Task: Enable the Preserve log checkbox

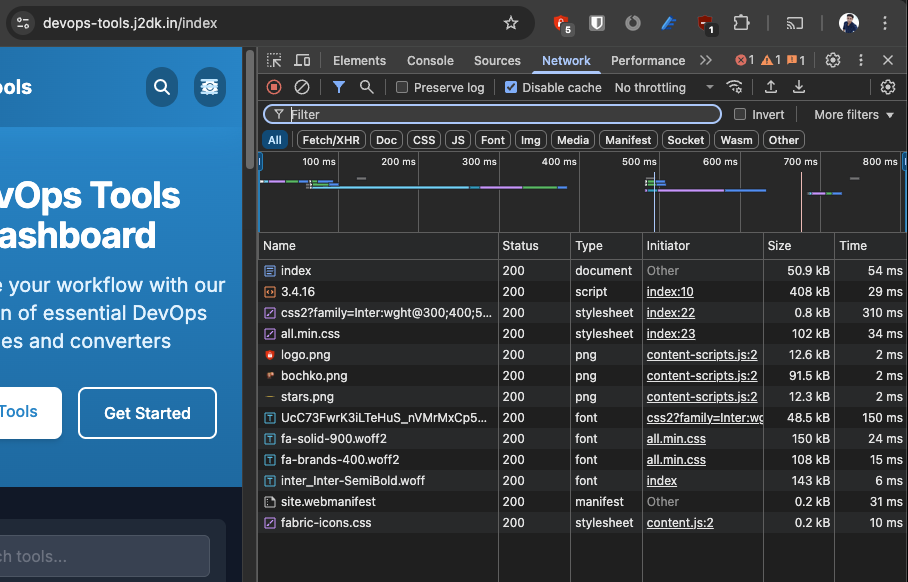Action: pyautogui.click(x=402, y=88)
